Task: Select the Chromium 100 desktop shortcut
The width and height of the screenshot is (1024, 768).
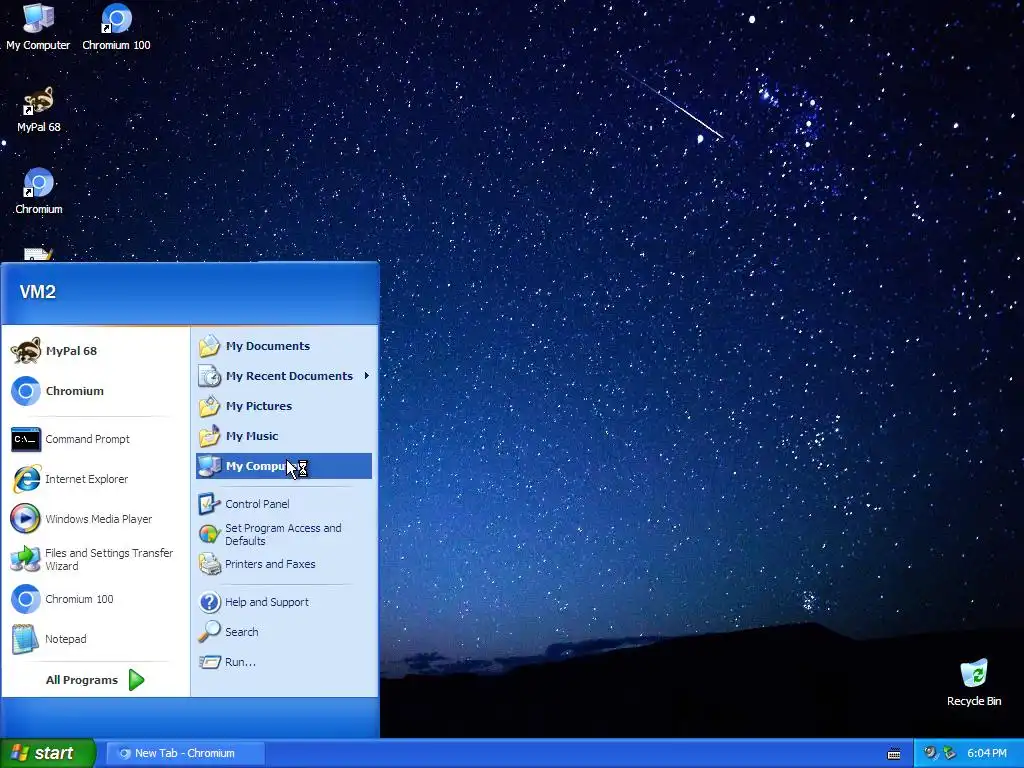Action: point(116,27)
